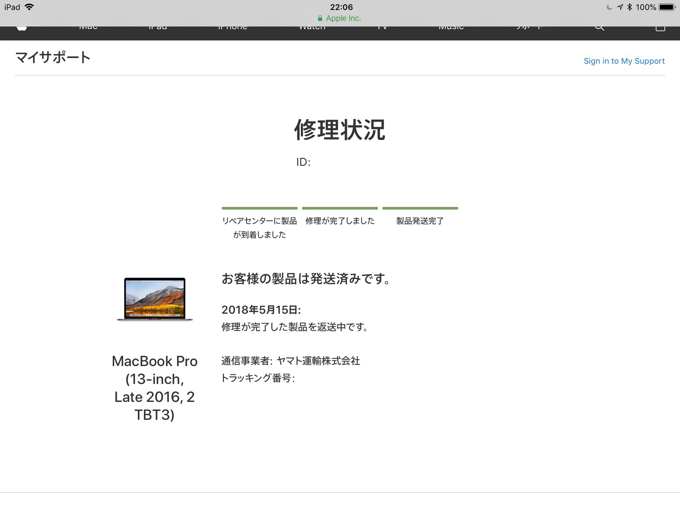680x510 pixels.
Task: Open the iPad menu in Apple navigation
Action: pos(157,28)
